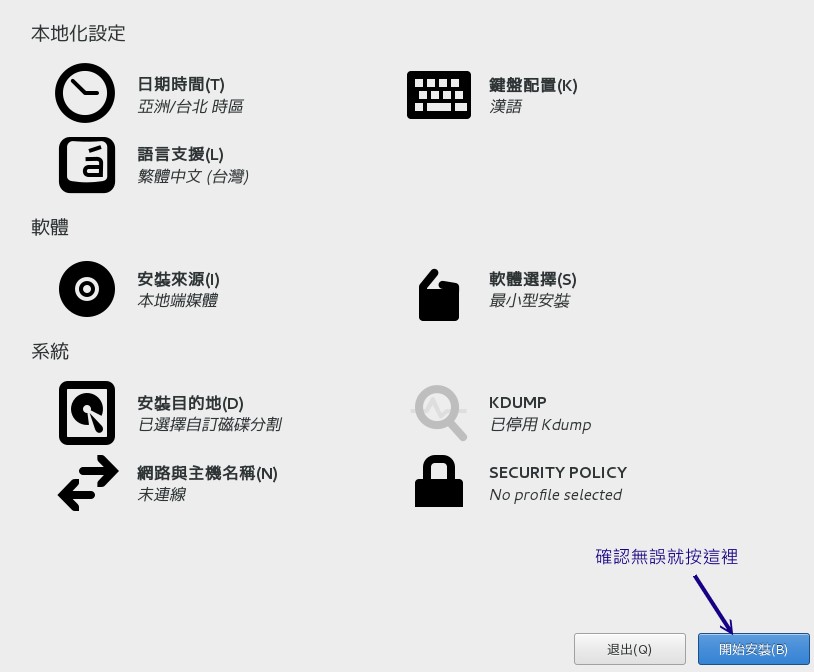This screenshot has width=814, height=672.
Task: Select the 語言支援(L) label
Action: (x=180, y=154)
